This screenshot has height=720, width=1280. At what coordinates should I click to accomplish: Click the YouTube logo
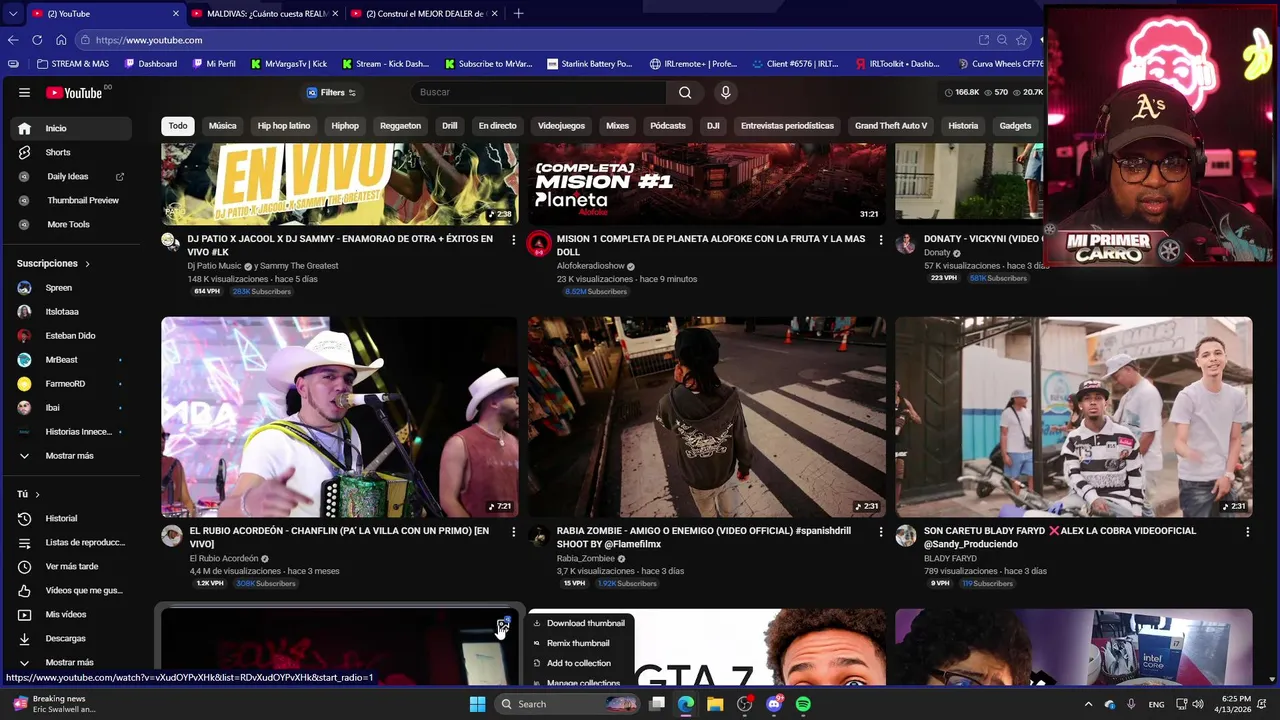75,93
